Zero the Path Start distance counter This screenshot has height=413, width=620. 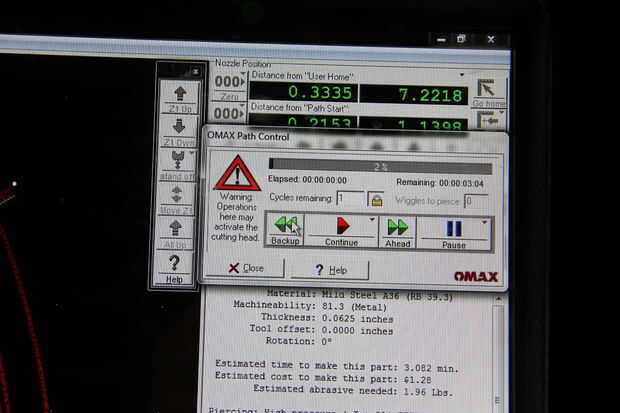(229, 114)
